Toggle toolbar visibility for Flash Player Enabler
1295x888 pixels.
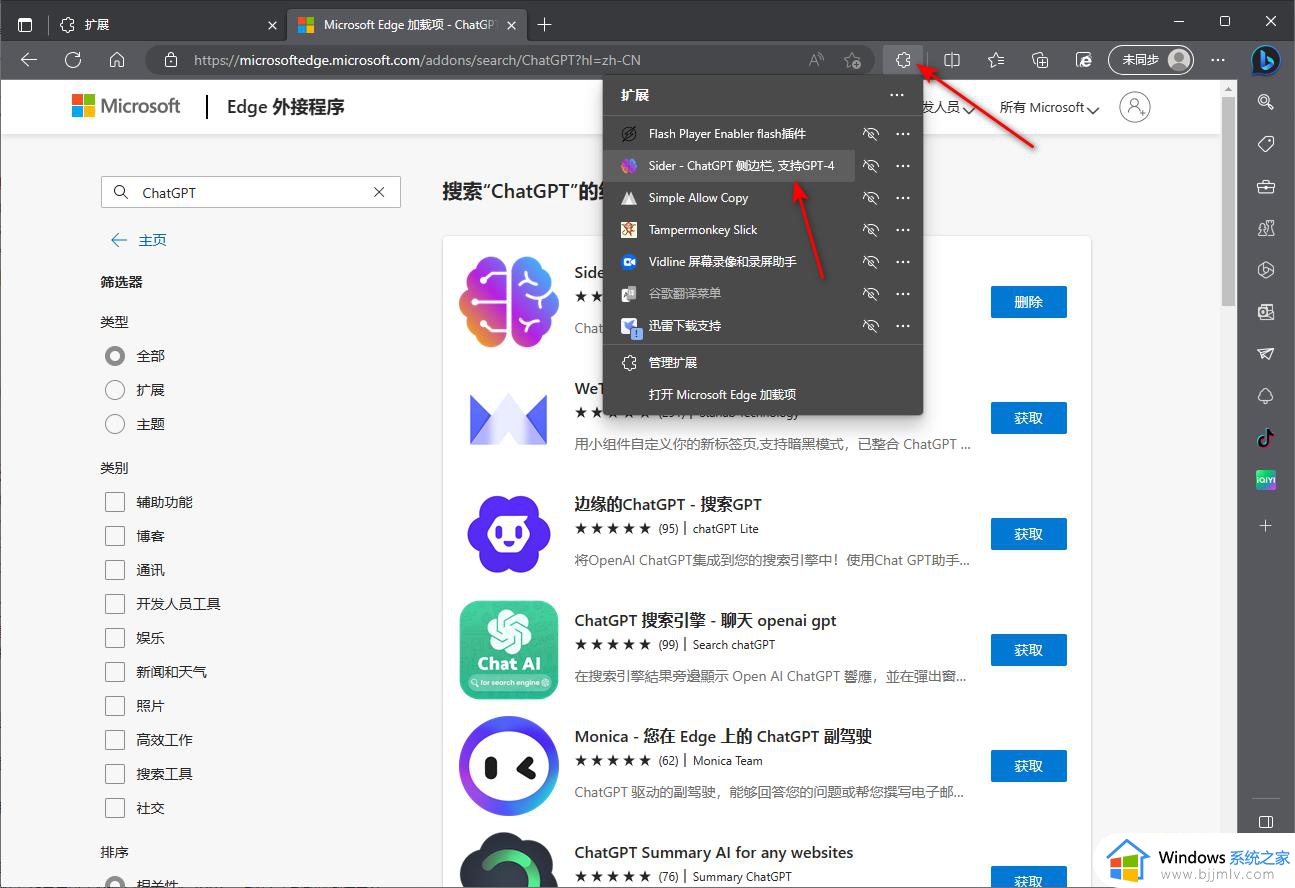[x=871, y=134]
